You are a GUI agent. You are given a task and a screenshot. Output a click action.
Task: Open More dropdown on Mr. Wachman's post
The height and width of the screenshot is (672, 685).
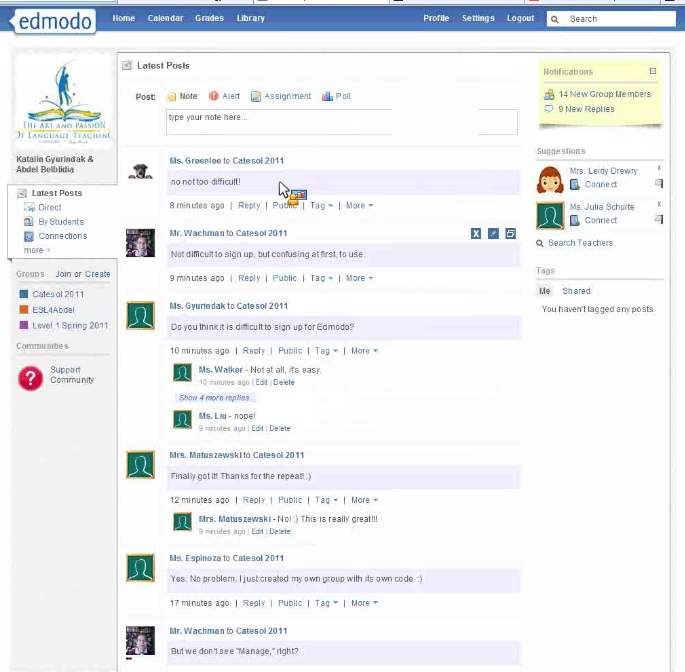click(x=359, y=278)
